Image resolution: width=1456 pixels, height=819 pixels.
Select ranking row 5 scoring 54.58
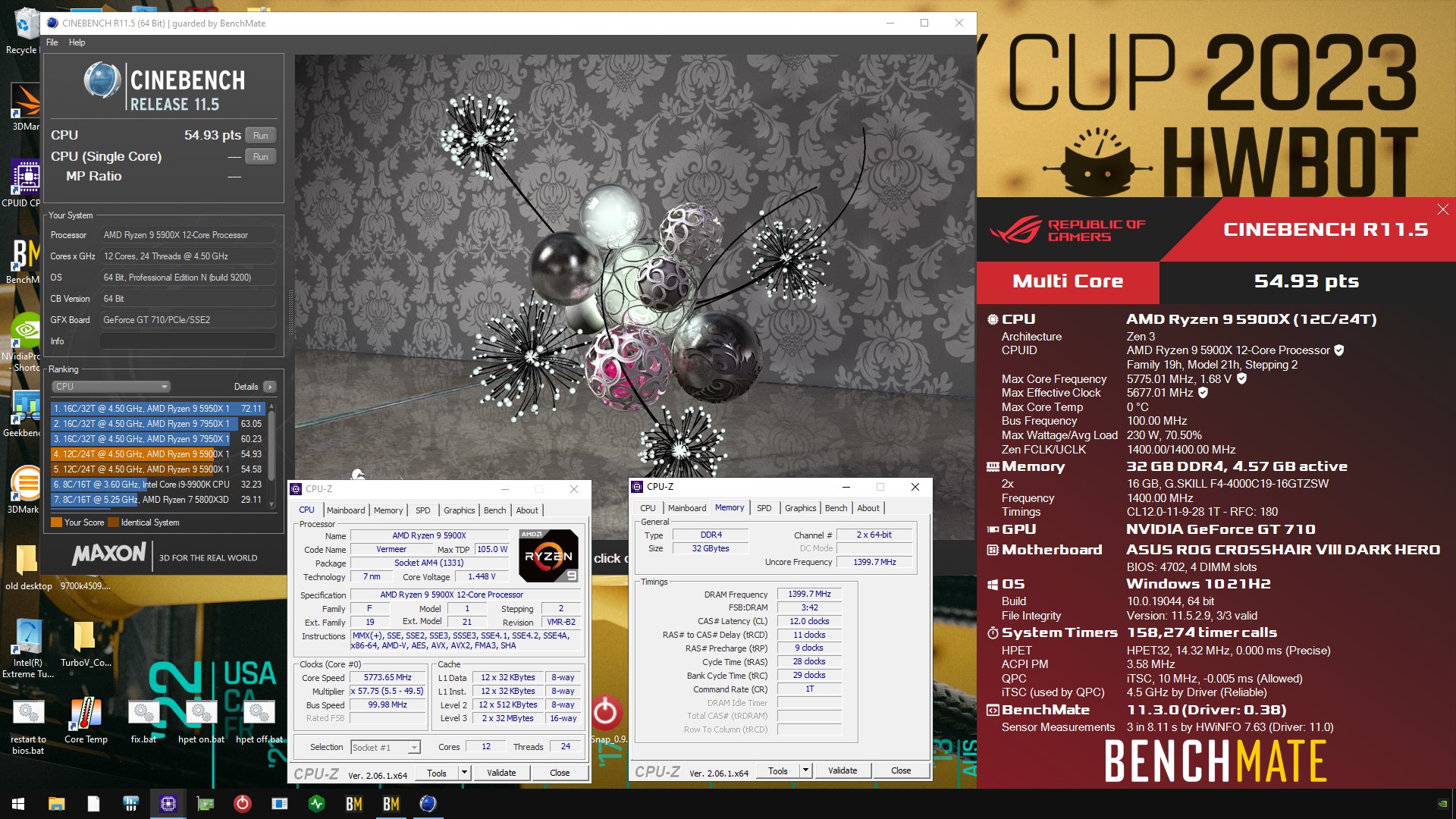tap(158, 469)
